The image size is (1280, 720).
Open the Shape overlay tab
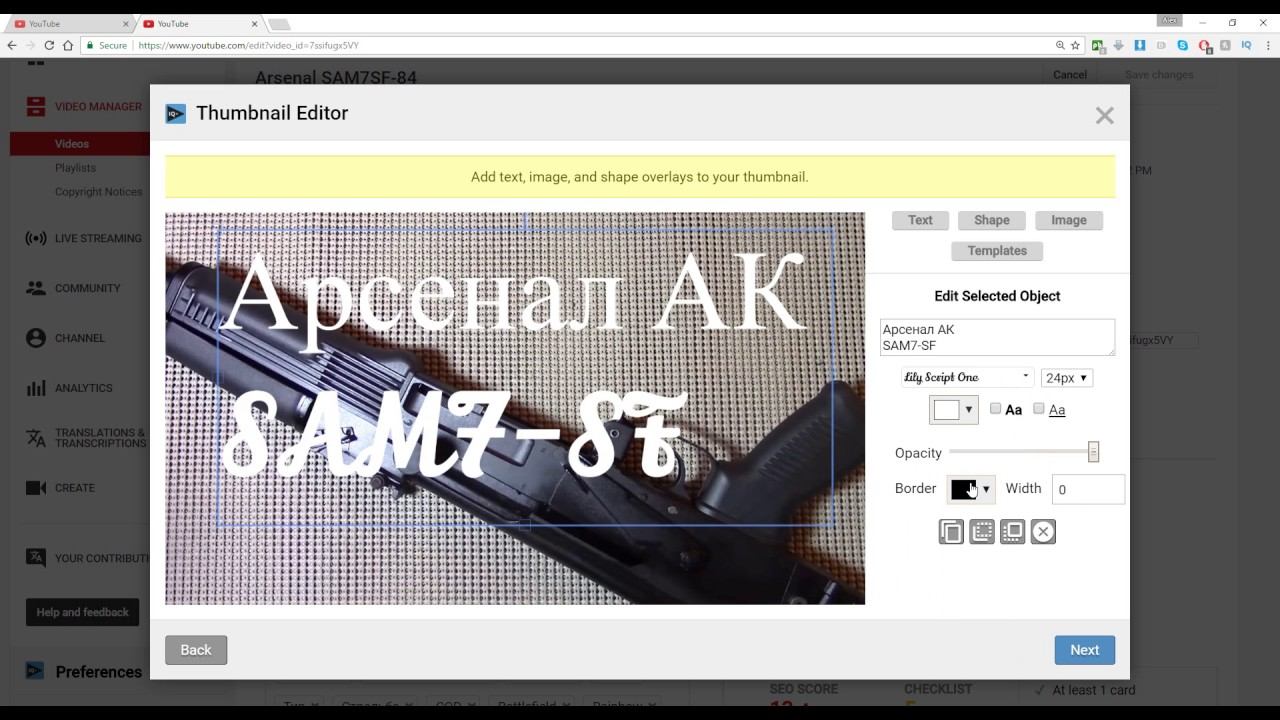click(x=991, y=220)
